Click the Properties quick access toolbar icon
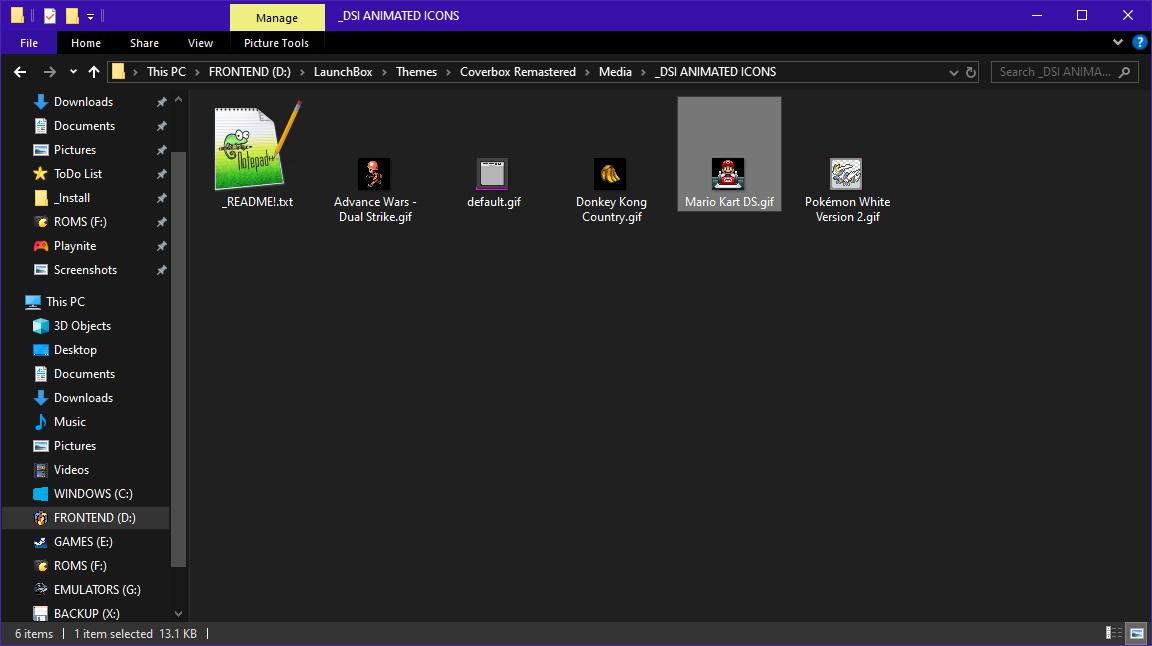 coord(49,15)
